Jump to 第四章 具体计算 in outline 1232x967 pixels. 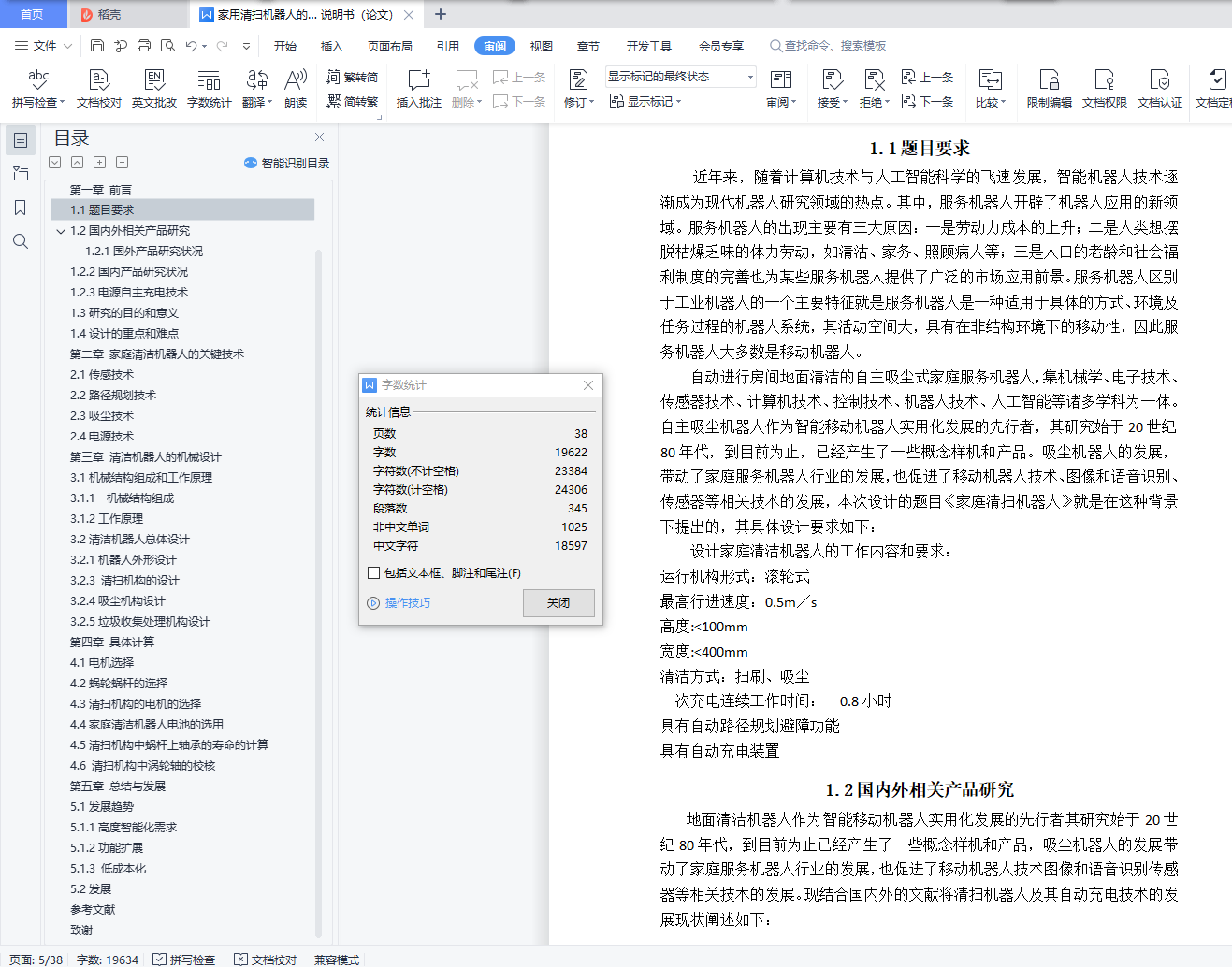[112, 642]
